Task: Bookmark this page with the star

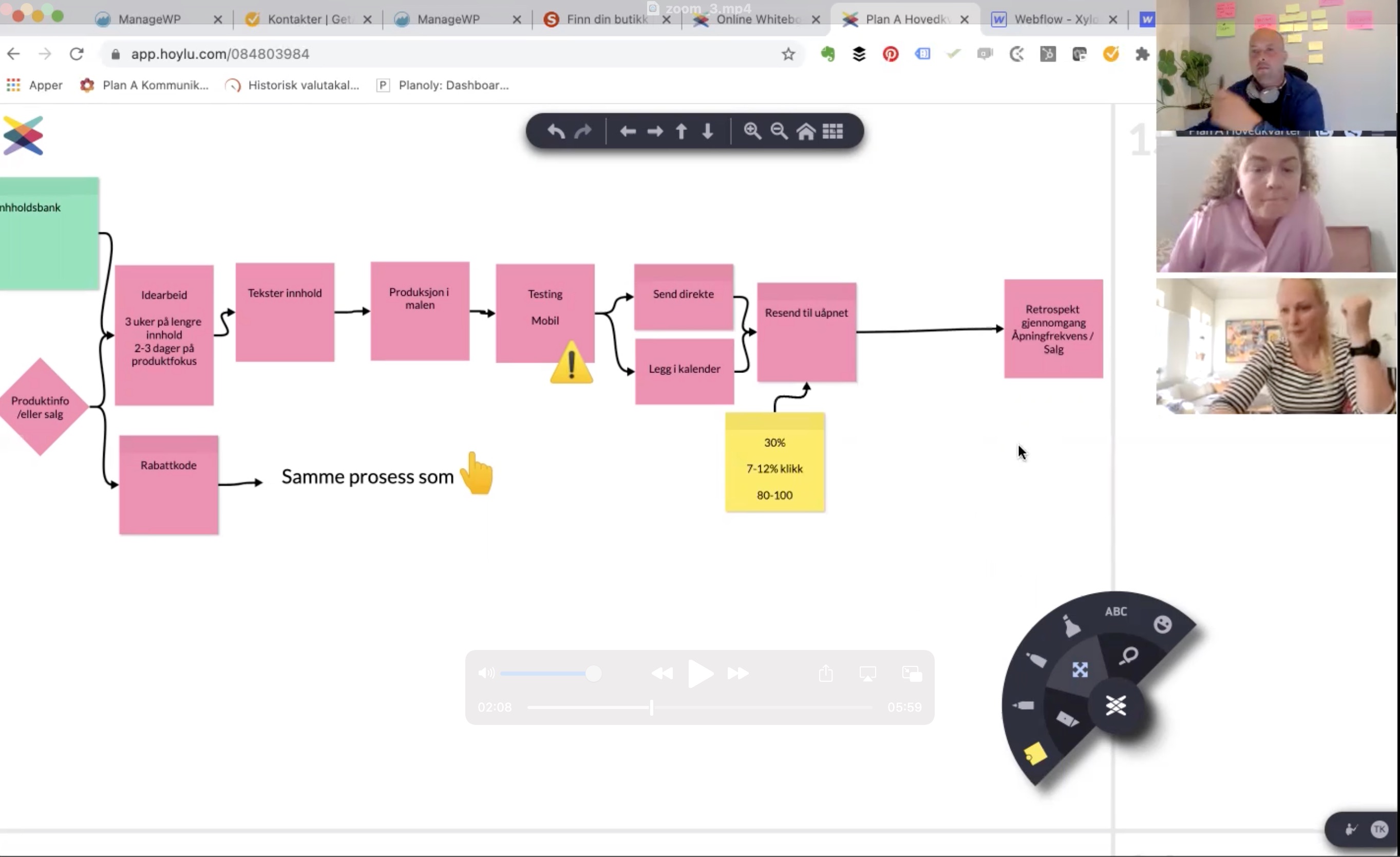Action: [788, 54]
